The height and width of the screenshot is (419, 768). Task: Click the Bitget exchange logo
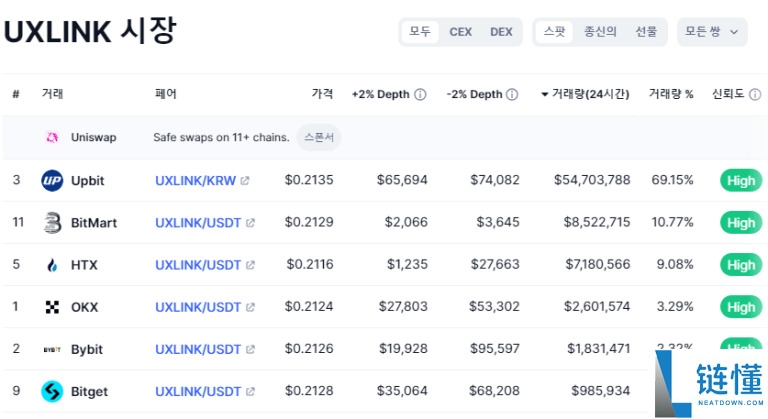pos(52,392)
